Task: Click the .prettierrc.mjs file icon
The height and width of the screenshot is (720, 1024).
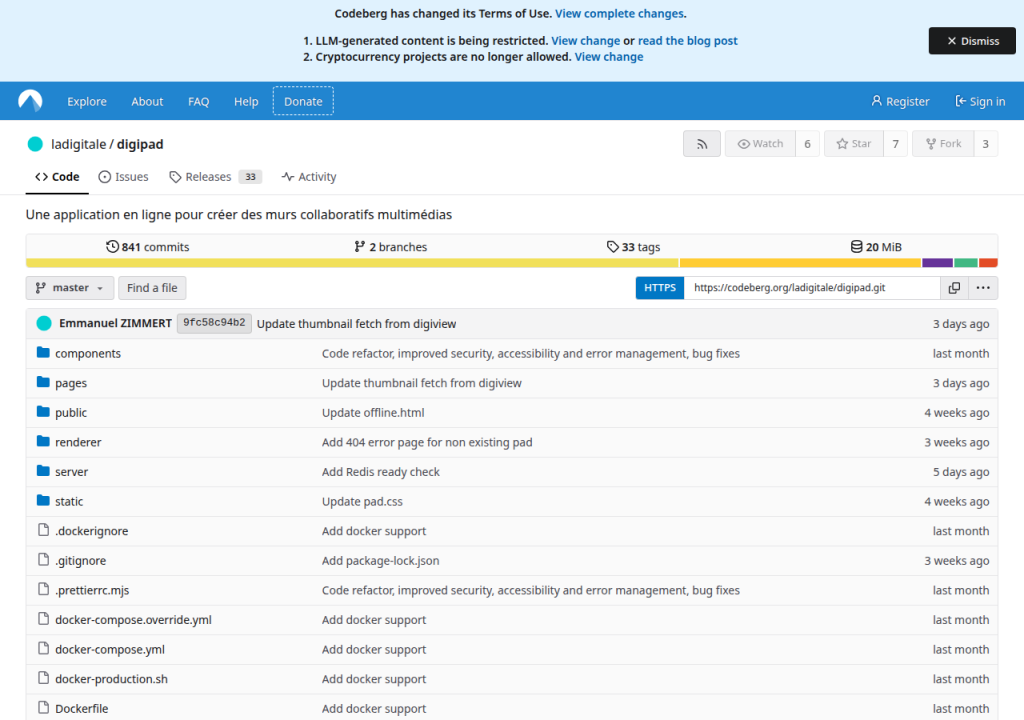Action: click(x=44, y=589)
